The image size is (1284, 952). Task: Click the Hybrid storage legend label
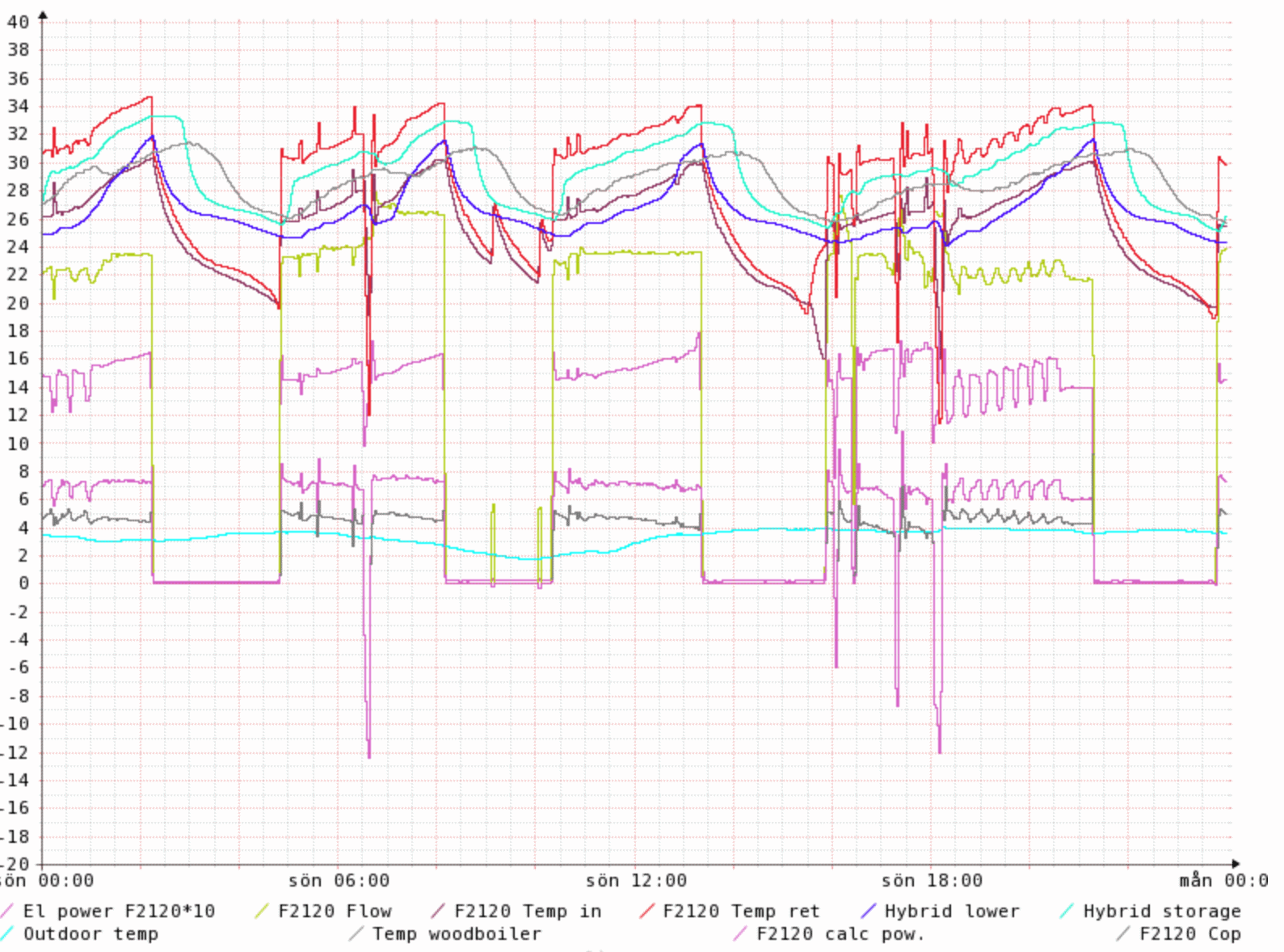1161,912
